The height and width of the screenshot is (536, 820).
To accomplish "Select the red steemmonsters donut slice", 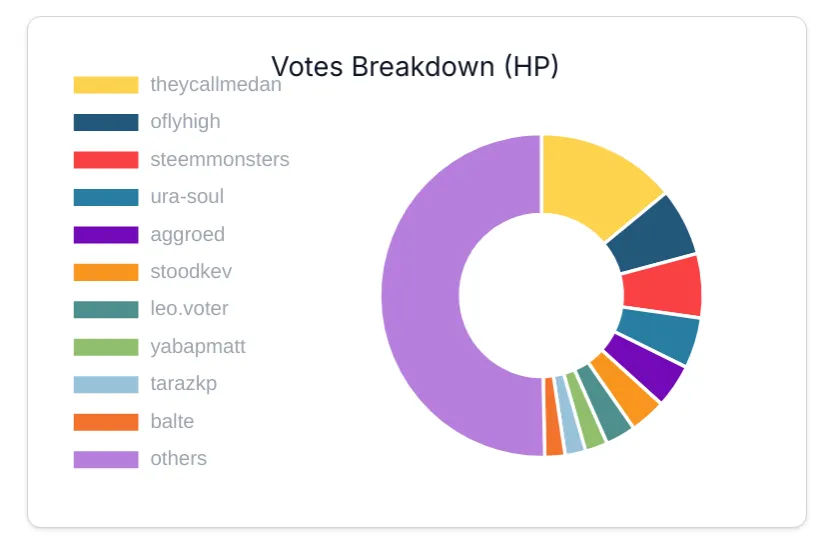I will [662, 287].
